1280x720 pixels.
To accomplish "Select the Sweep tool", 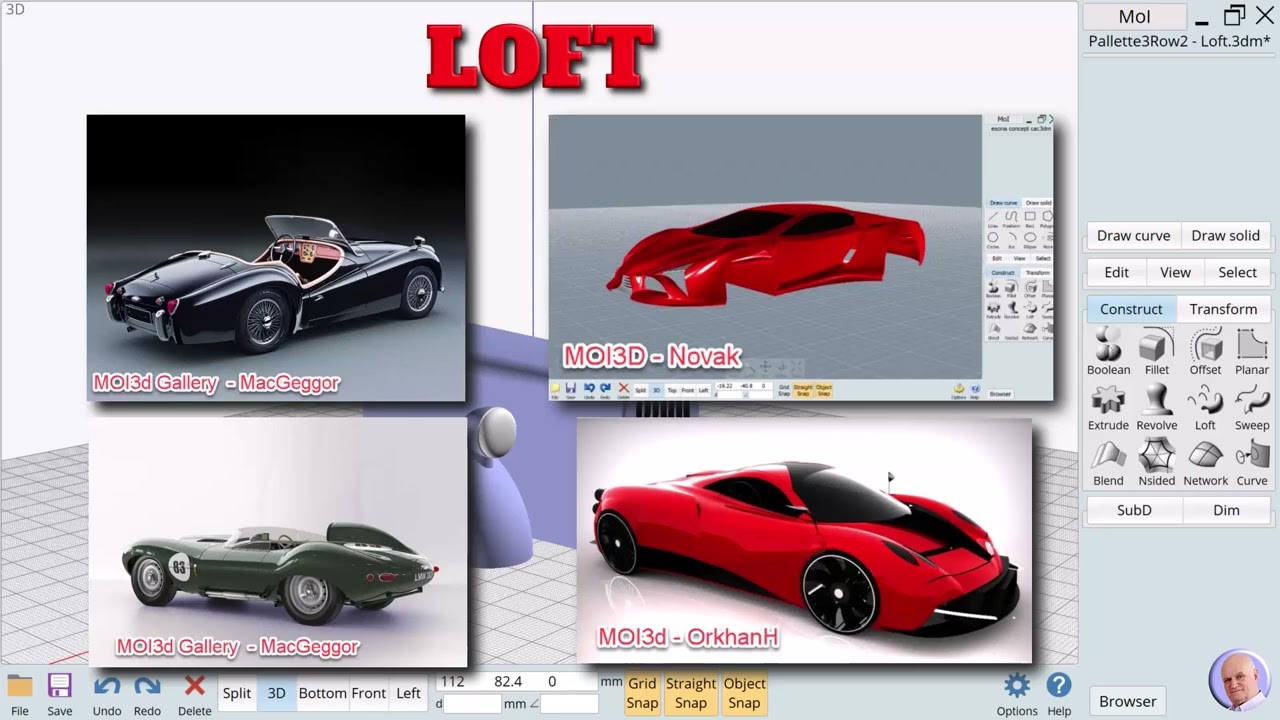I will point(1252,409).
